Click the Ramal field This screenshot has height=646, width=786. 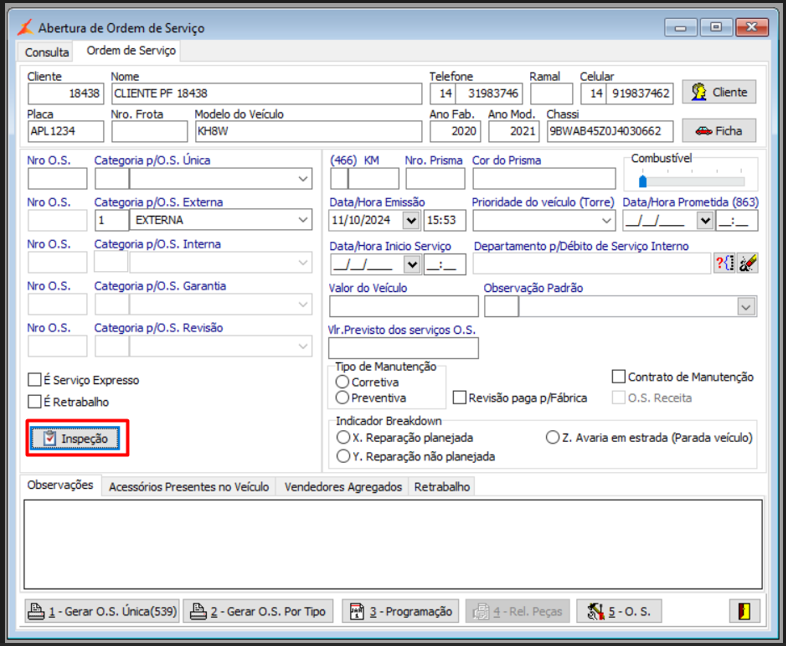[551, 94]
